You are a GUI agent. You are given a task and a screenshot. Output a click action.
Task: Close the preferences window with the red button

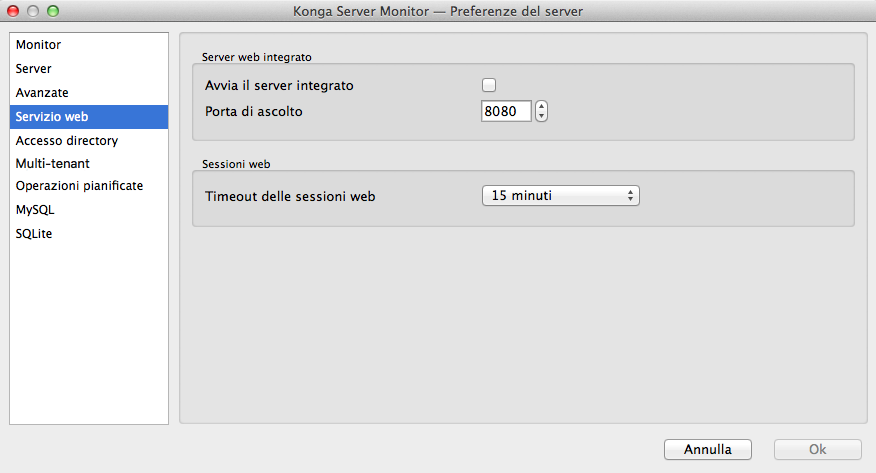click(x=14, y=11)
